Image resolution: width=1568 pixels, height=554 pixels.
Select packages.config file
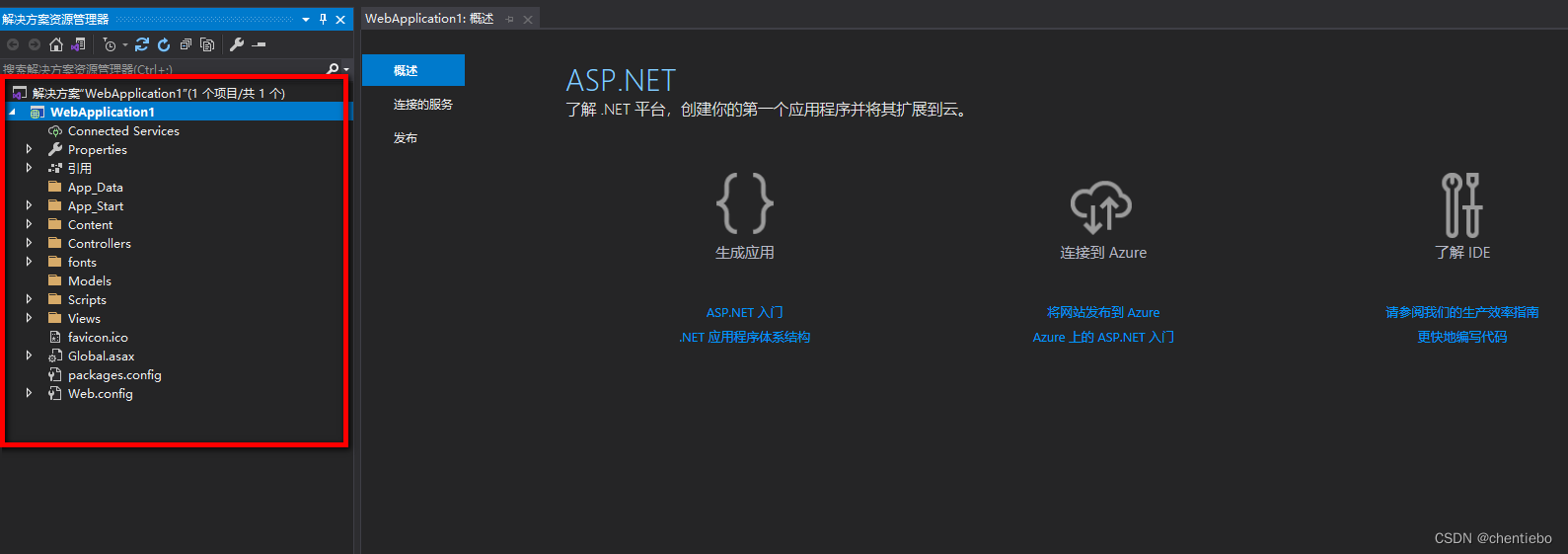click(x=114, y=374)
